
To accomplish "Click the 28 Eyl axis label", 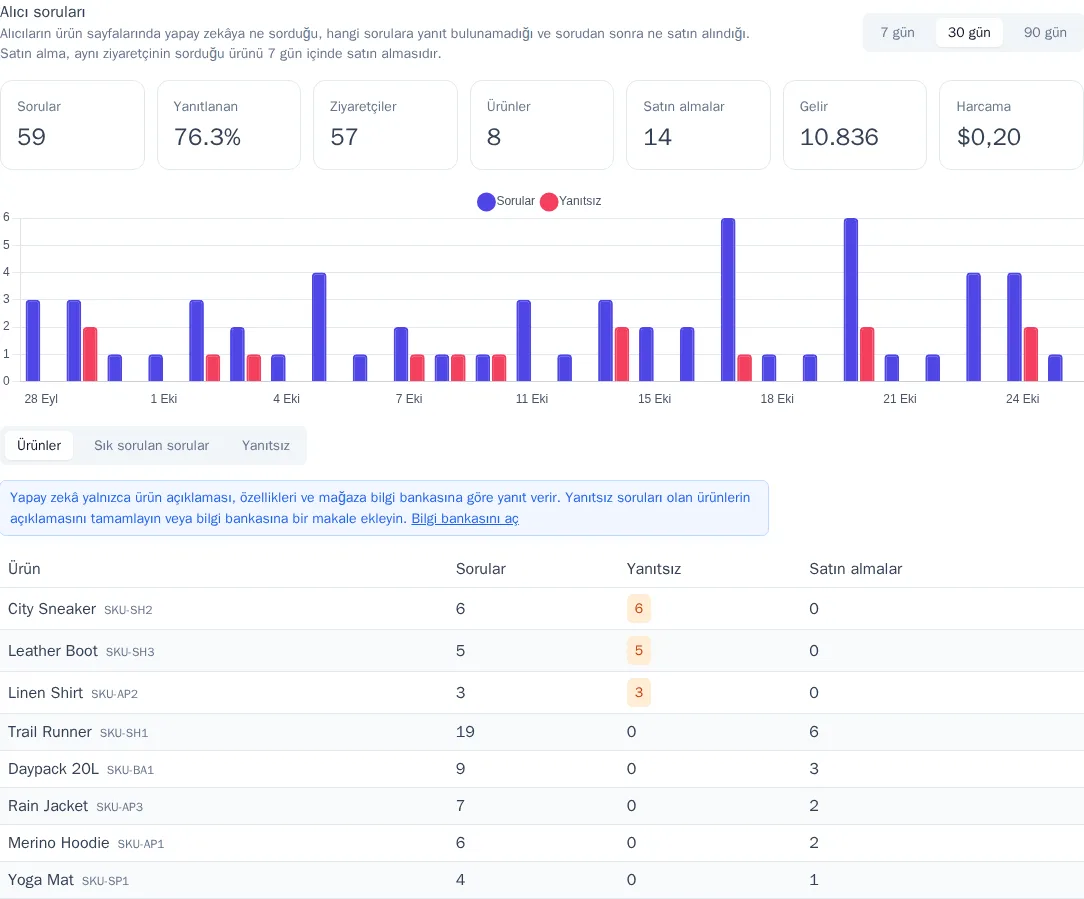I will [x=41, y=399].
